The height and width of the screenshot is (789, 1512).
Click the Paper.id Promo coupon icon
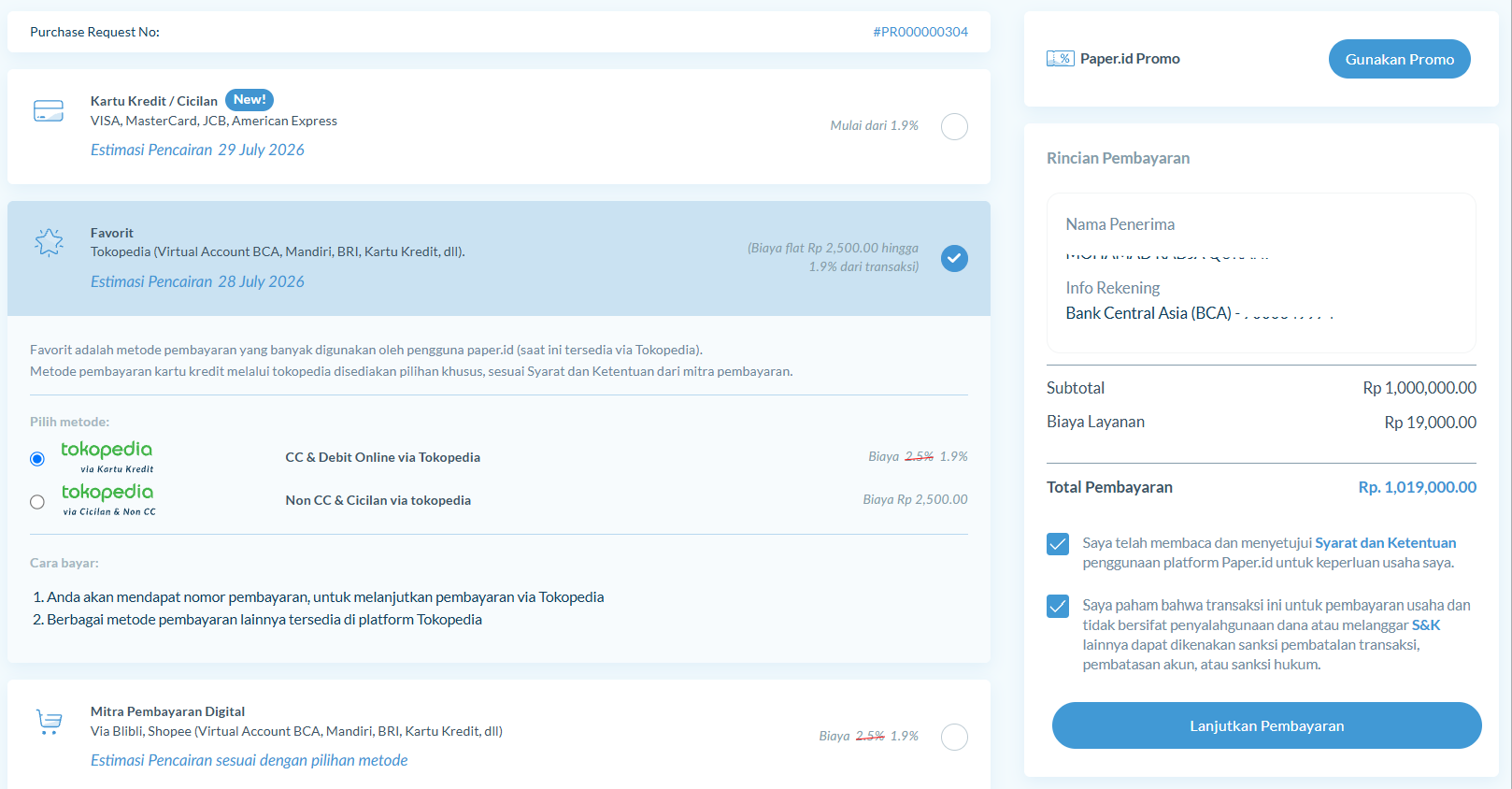pyautogui.click(x=1061, y=59)
